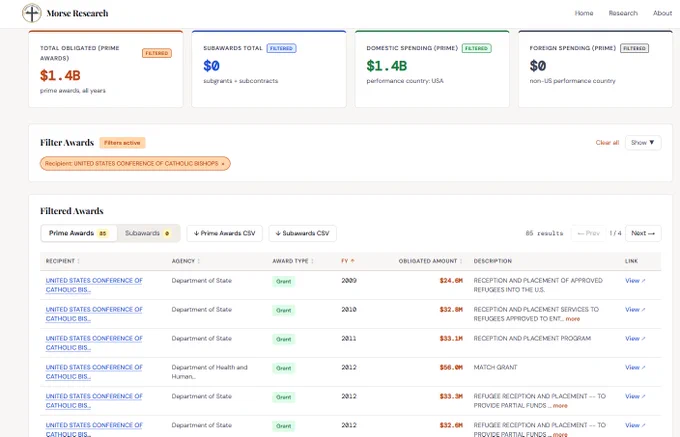View link for the $33.1M award
This screenshot has height=437, width=680.
click(x=635, y=339)
